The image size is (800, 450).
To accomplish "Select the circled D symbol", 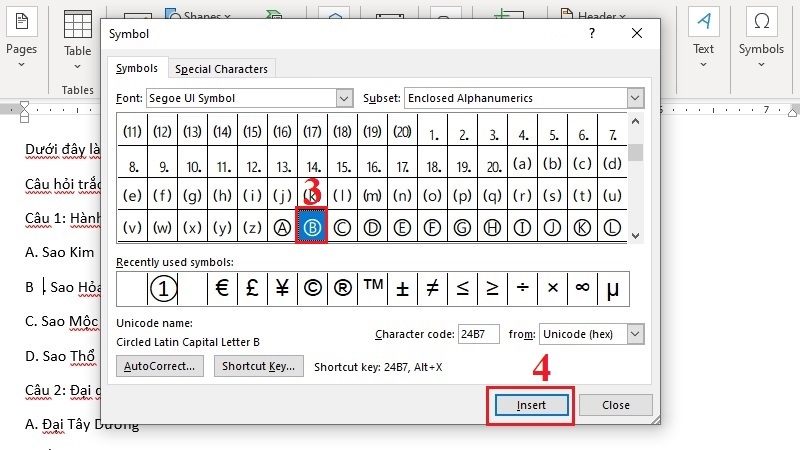I will pyautogui.click(x=372, y=227).
